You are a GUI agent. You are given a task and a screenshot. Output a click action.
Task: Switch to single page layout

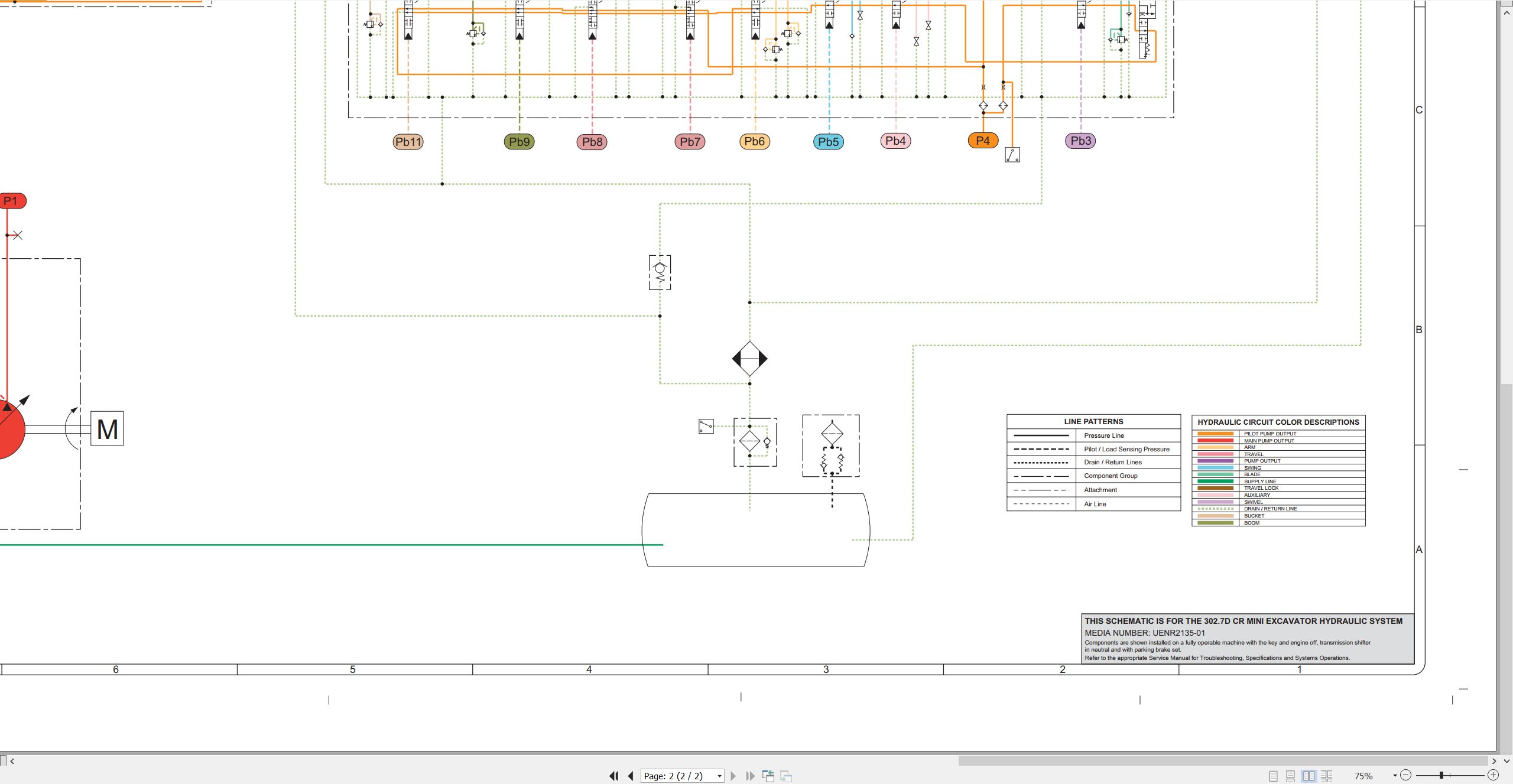pyautogui.click(x=1273, y=776)
